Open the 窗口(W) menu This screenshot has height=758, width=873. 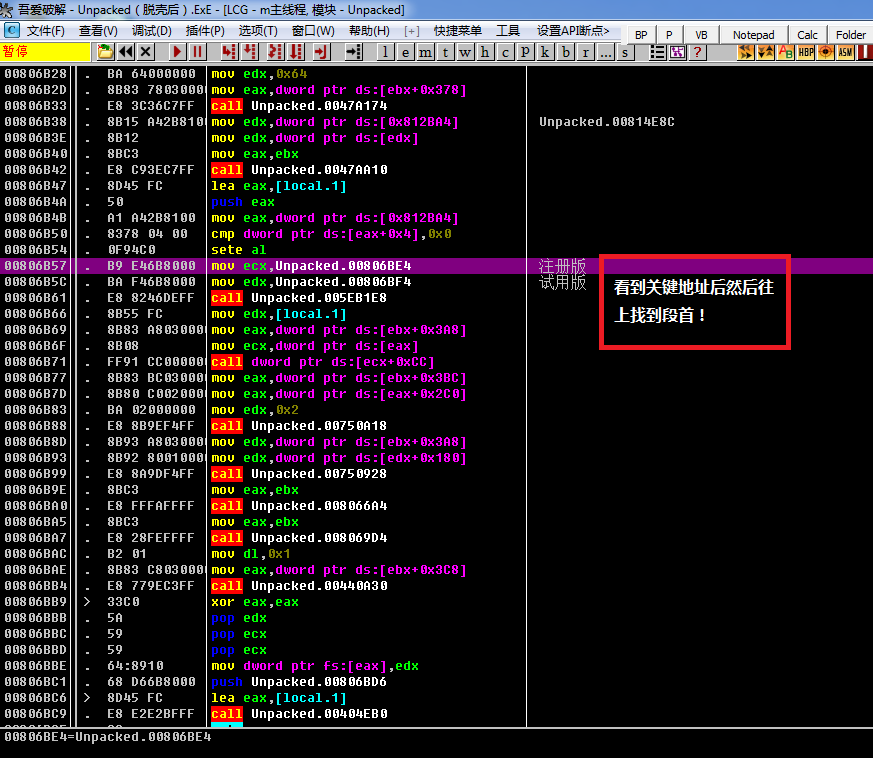[x=313, y=31]
